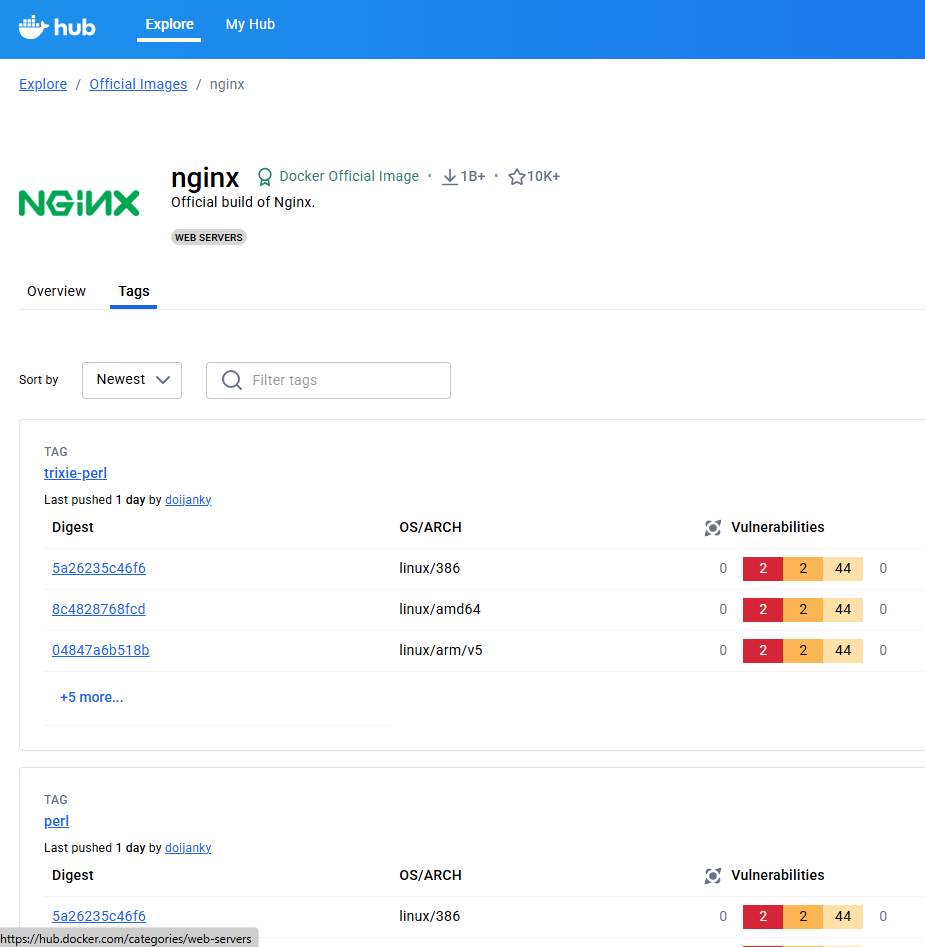The height and width of the screenshot is (947, 925).
Task: Click Vulnerabilities scan icon in perl section
Action: (712, 876)
